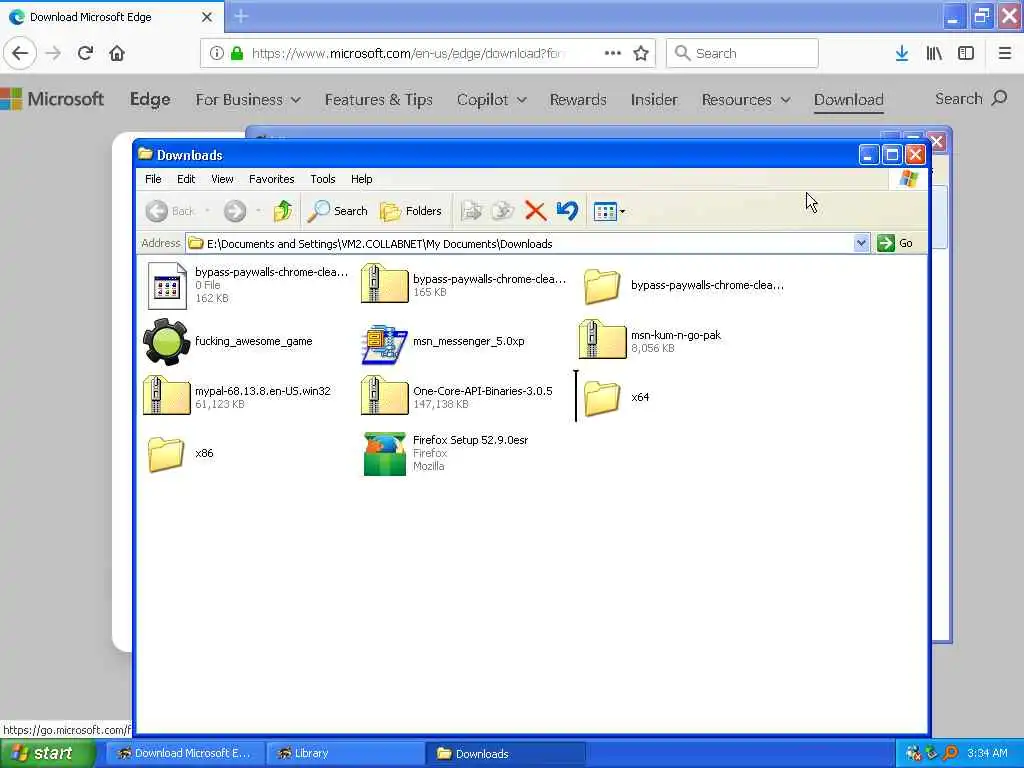Click the Forward arrow in Explorer
This screenshot has height=768, width=1024.
235,210
